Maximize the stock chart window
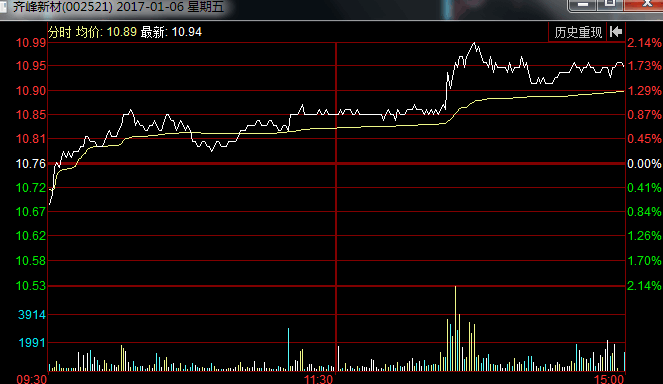Viewport: 663px width, 384px height. 610,4
